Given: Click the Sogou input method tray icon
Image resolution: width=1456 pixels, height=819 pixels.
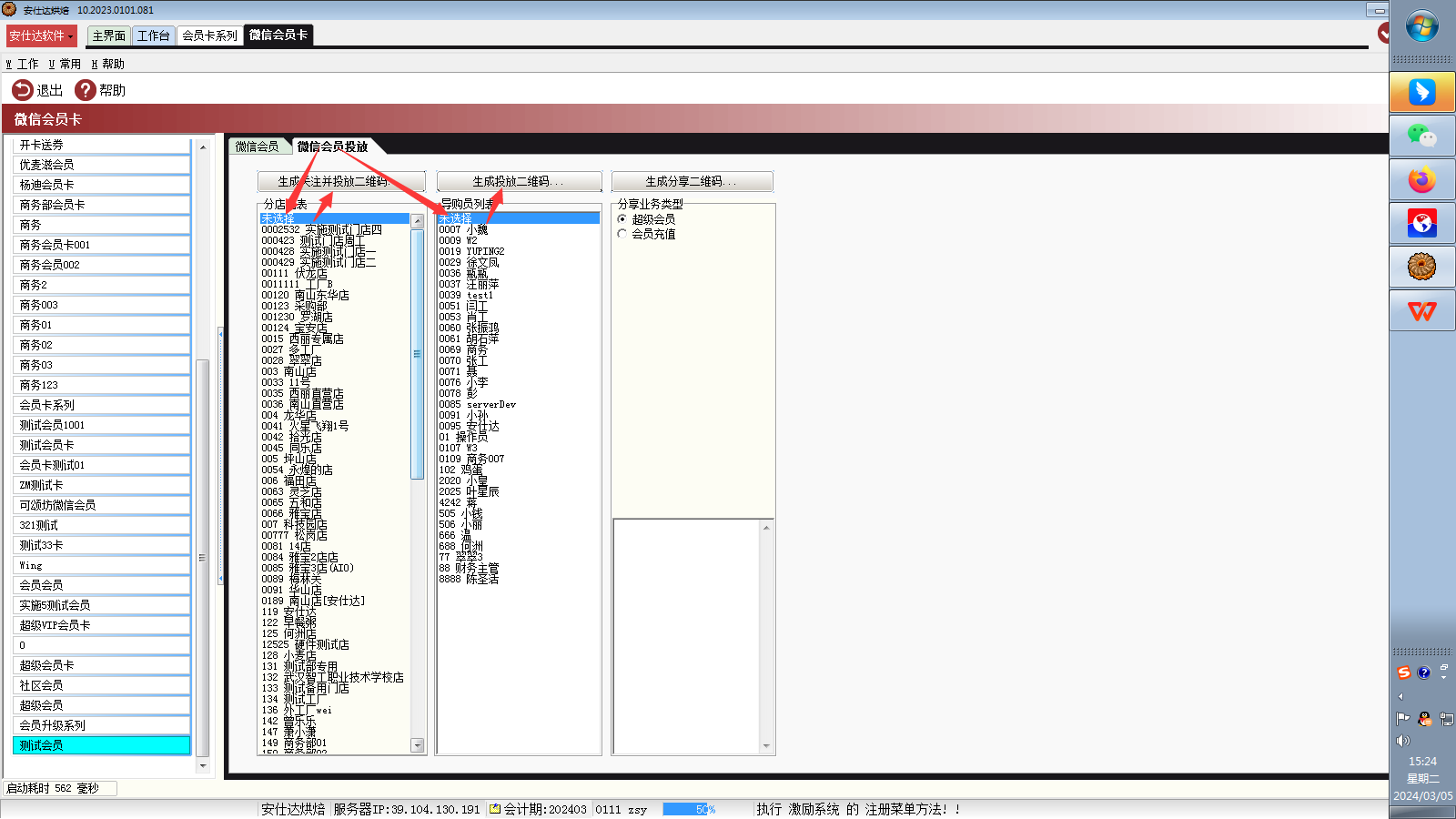Looking at the screenshot, I should [1404, 672].
